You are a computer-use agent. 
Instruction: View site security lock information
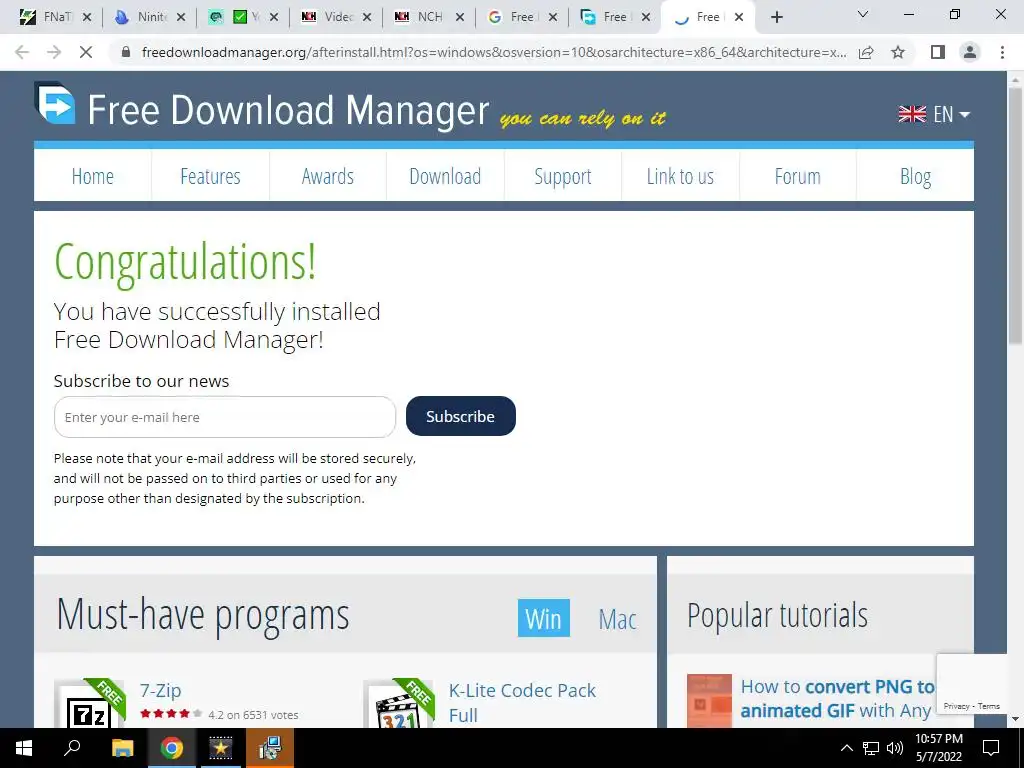click(x=126, y=52)
